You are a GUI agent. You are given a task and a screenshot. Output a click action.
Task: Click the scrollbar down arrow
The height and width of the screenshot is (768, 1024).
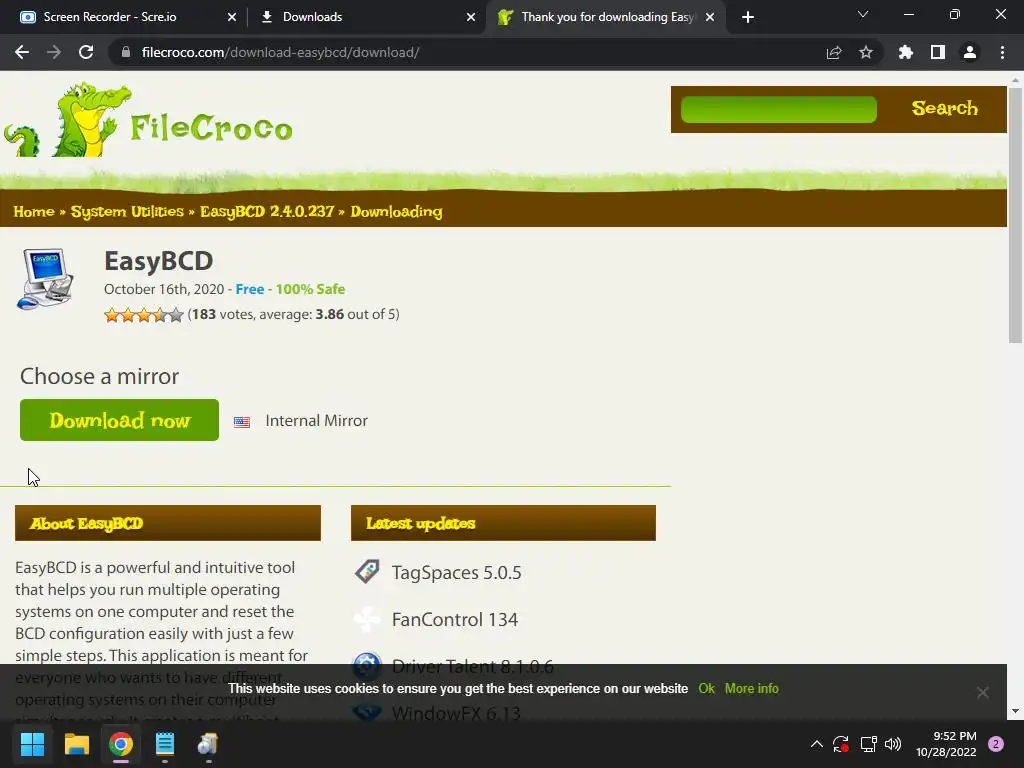1015,711
